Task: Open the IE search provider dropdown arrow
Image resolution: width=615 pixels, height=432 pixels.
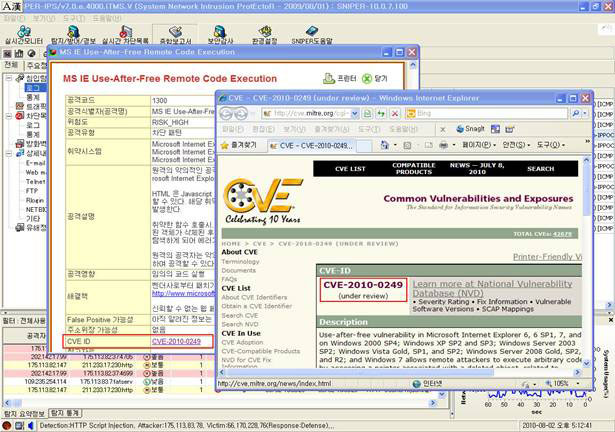Action: point(585,114)
